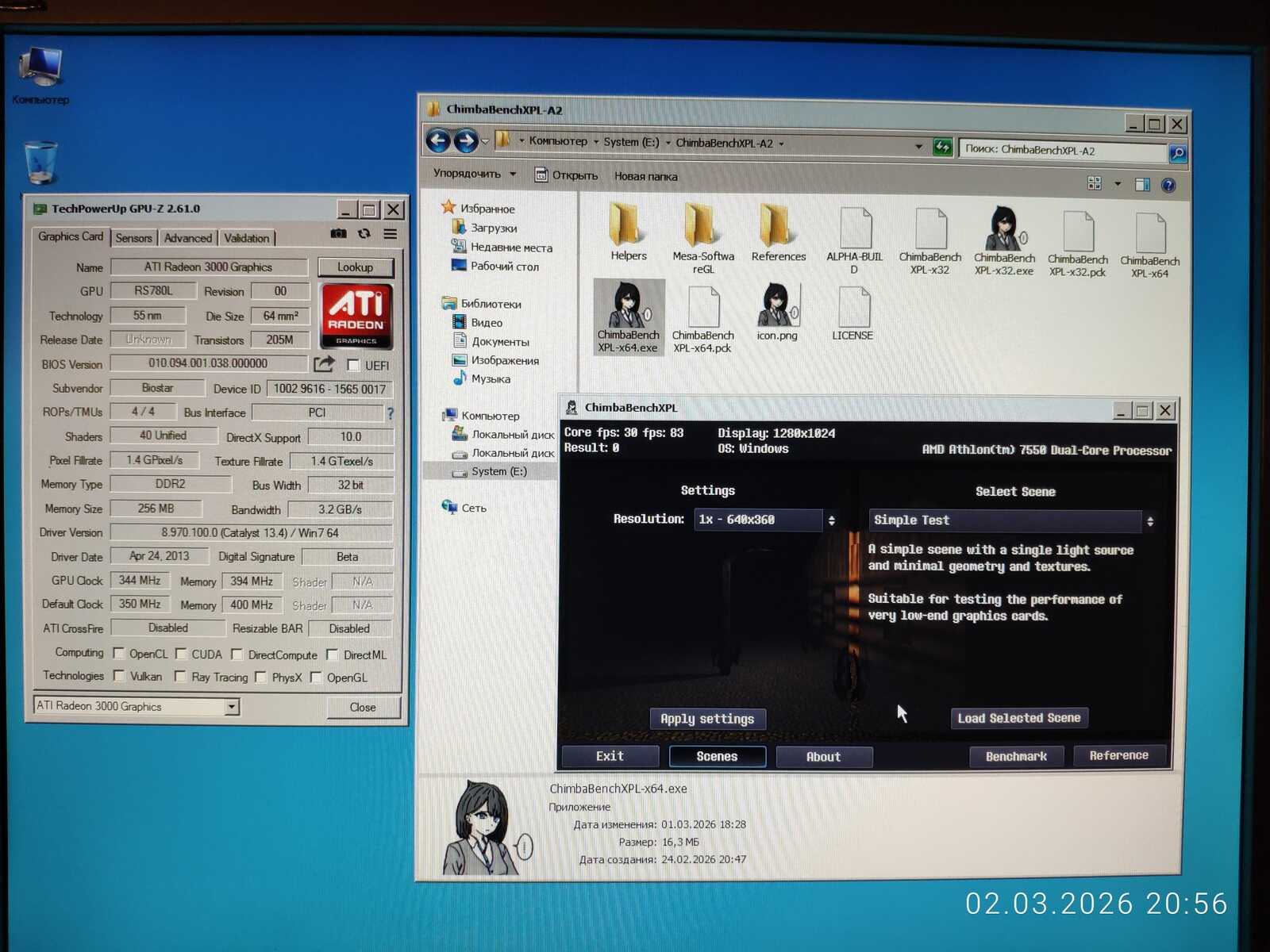Go back in Explorer window
1270x952 pixels.
tap(438, 141)
